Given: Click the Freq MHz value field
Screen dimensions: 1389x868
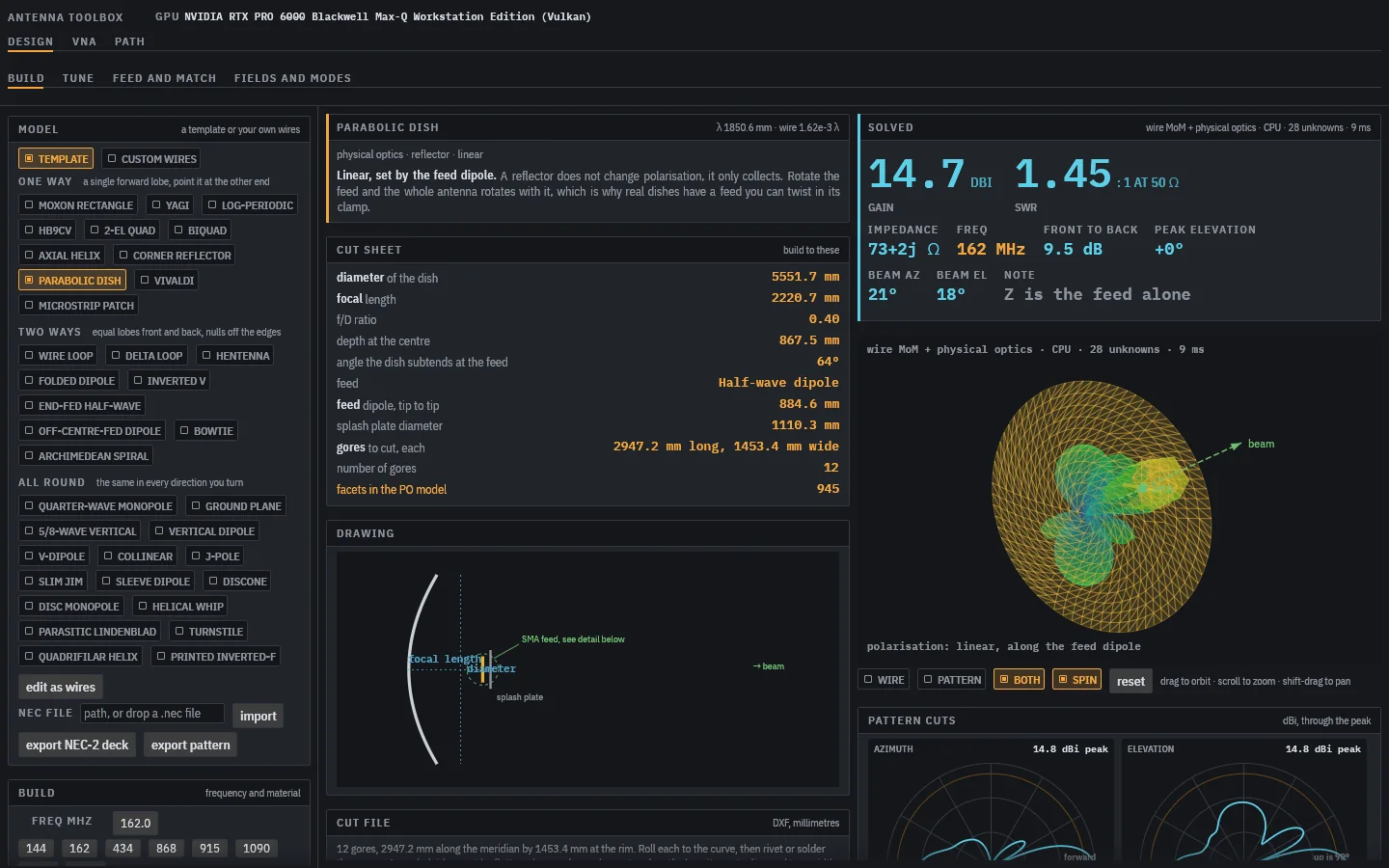Looking at the screenshot, I should coord(135,823).
